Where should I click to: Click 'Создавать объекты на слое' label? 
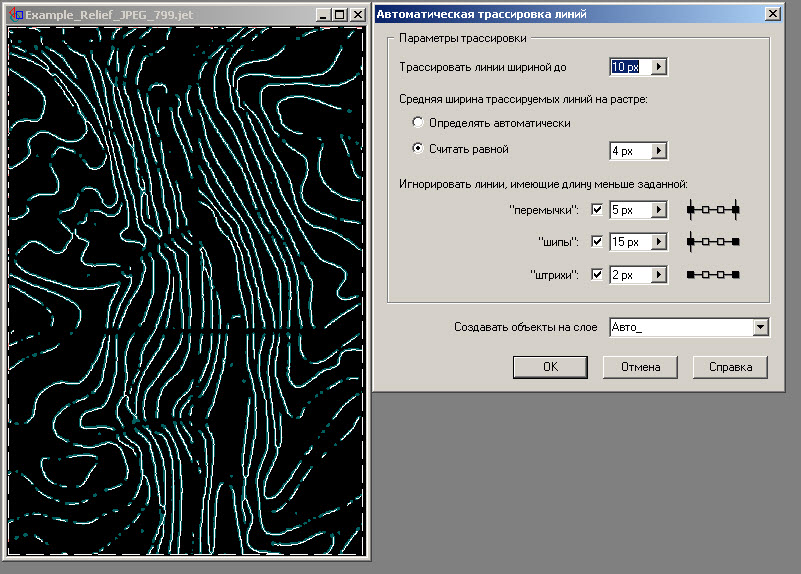tap(526, 327)
